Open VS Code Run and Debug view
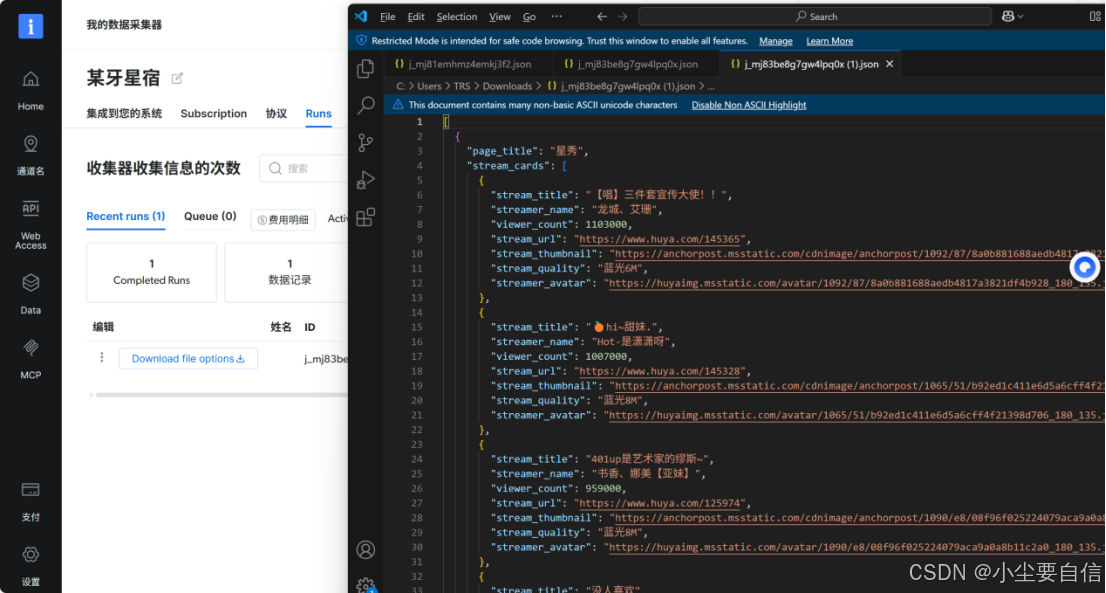 tap(365, 180)
